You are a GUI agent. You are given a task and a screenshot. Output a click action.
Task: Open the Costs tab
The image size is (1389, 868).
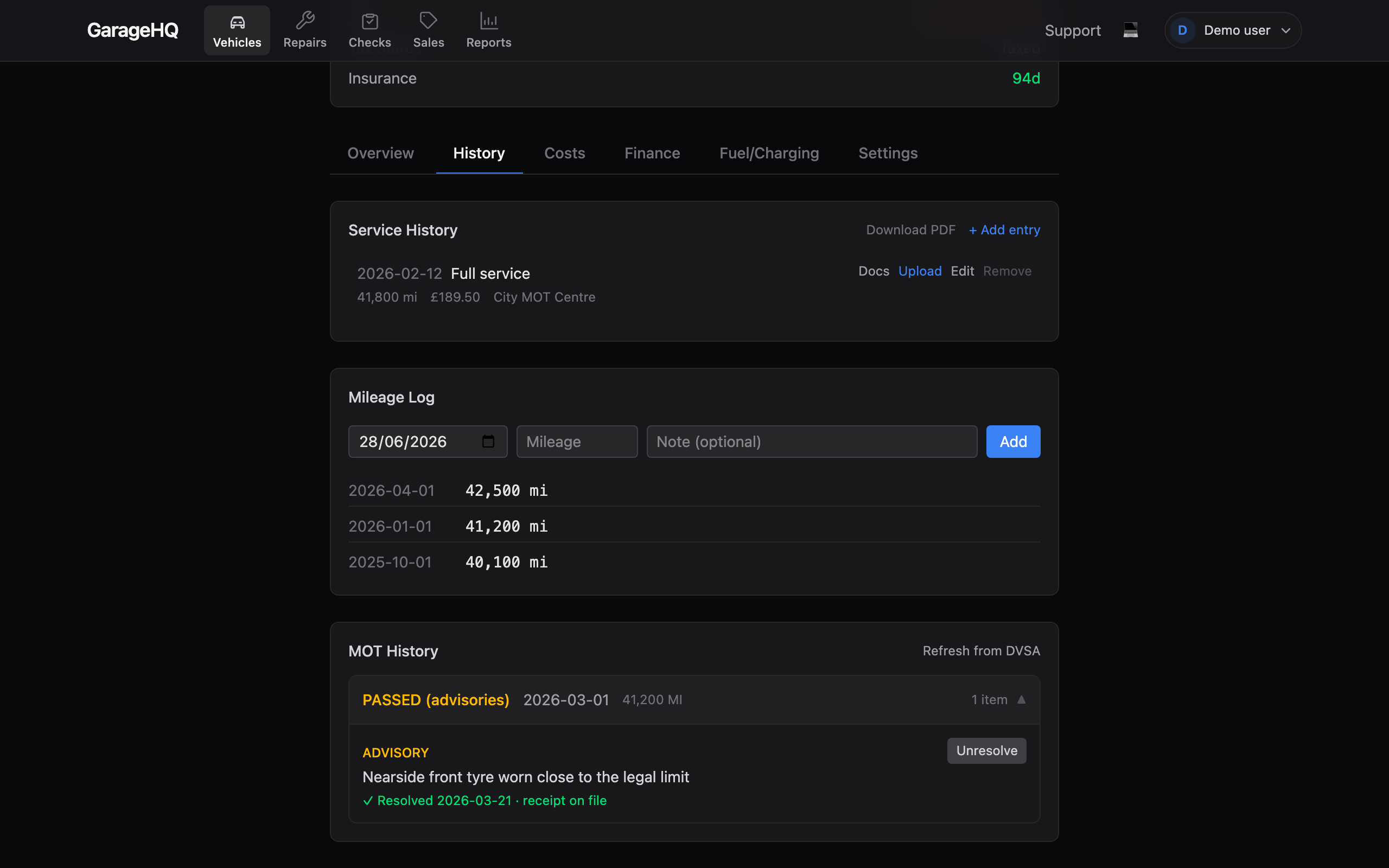[564, 152]
